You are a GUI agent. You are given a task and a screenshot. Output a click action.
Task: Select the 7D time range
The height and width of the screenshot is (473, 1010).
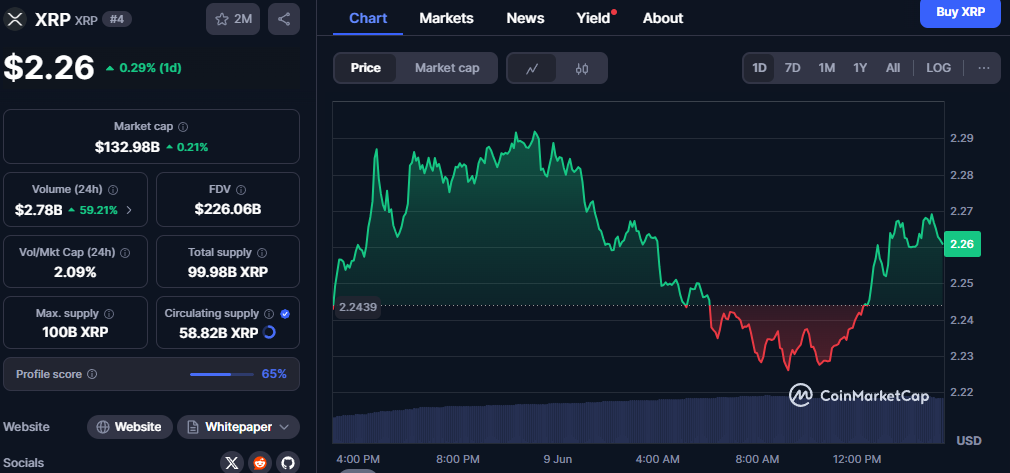tap(792, 68)
